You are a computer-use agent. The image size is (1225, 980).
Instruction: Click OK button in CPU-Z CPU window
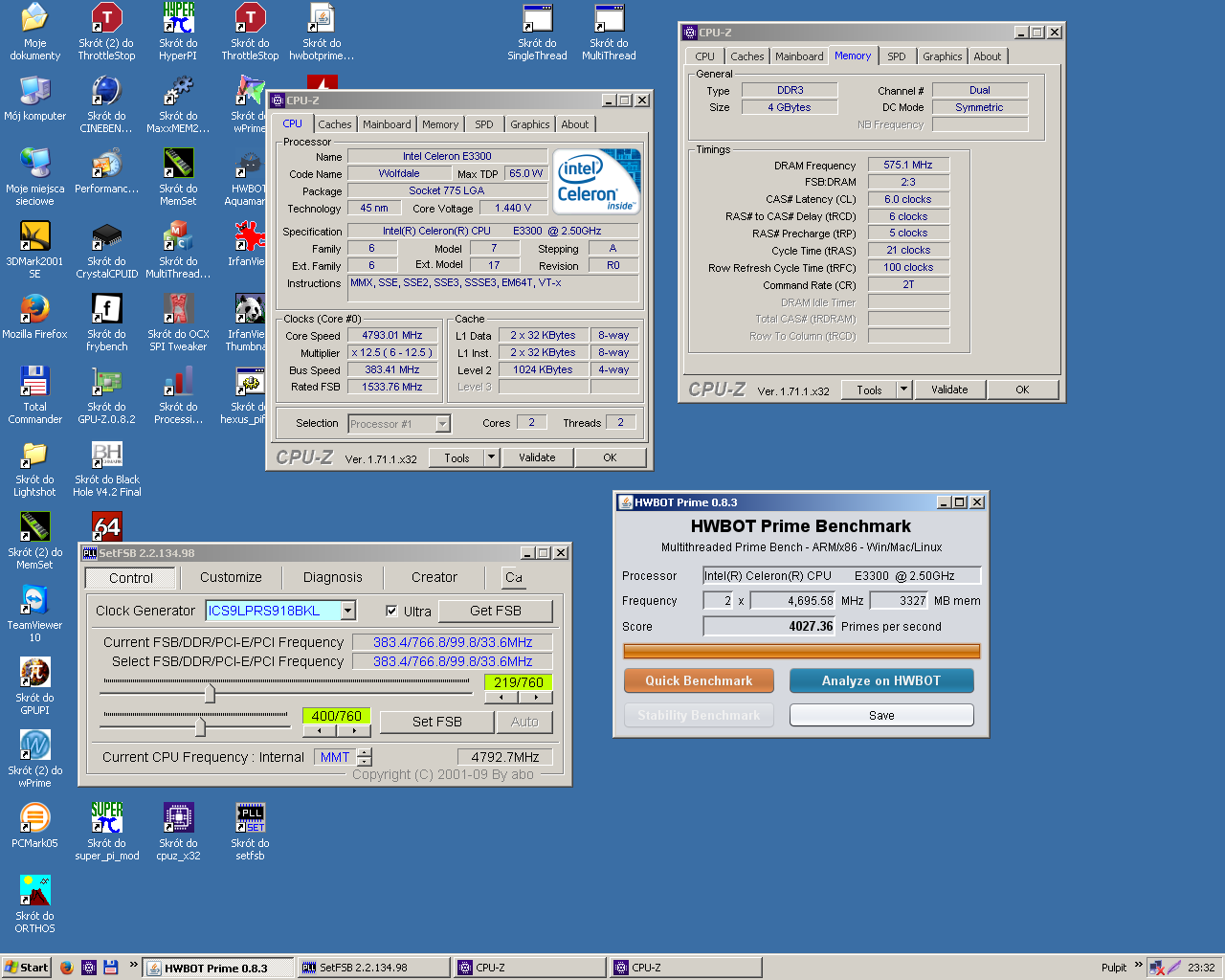610,457
